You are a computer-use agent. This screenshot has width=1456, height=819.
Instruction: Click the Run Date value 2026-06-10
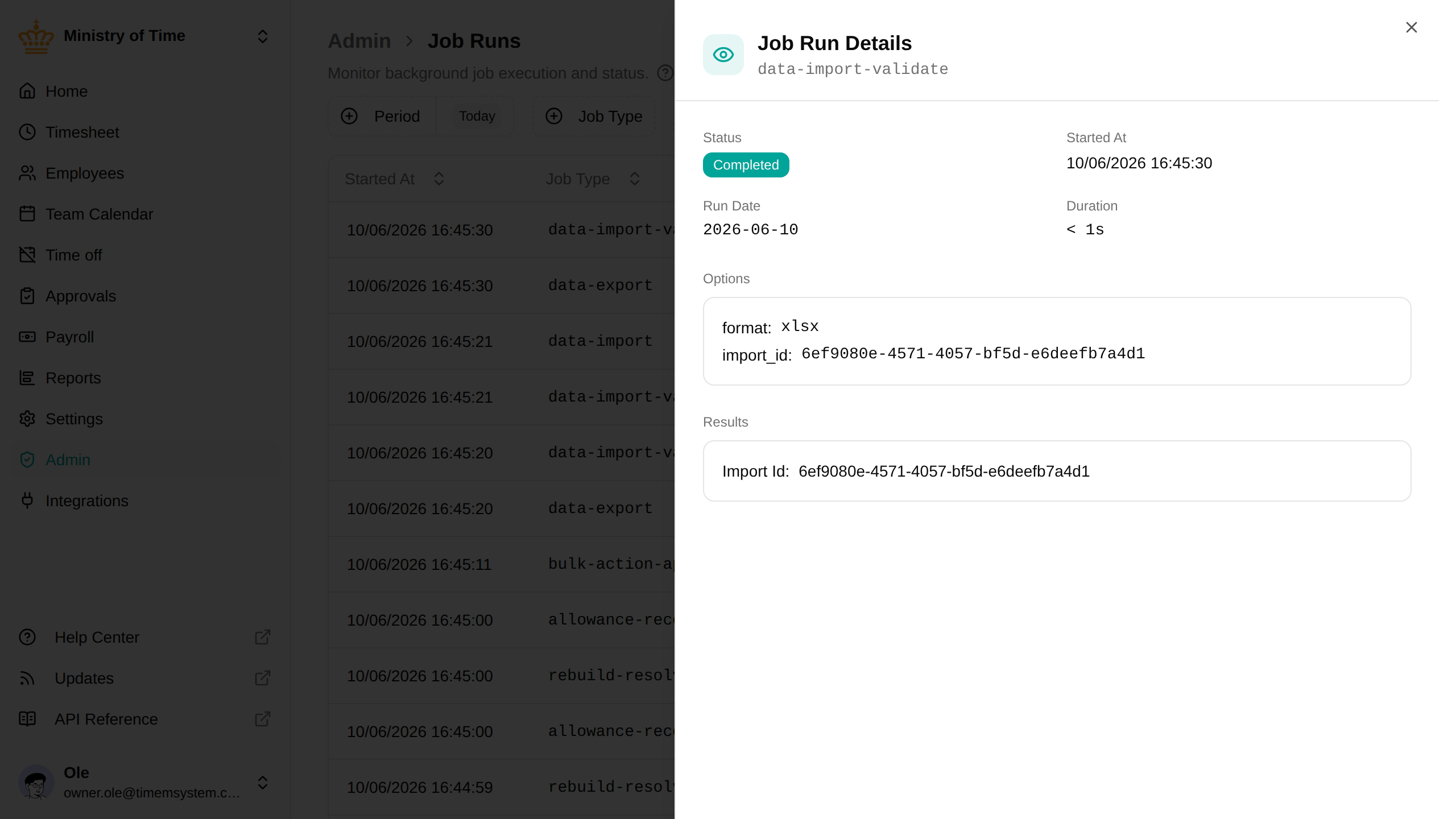(x=751, y=230)
